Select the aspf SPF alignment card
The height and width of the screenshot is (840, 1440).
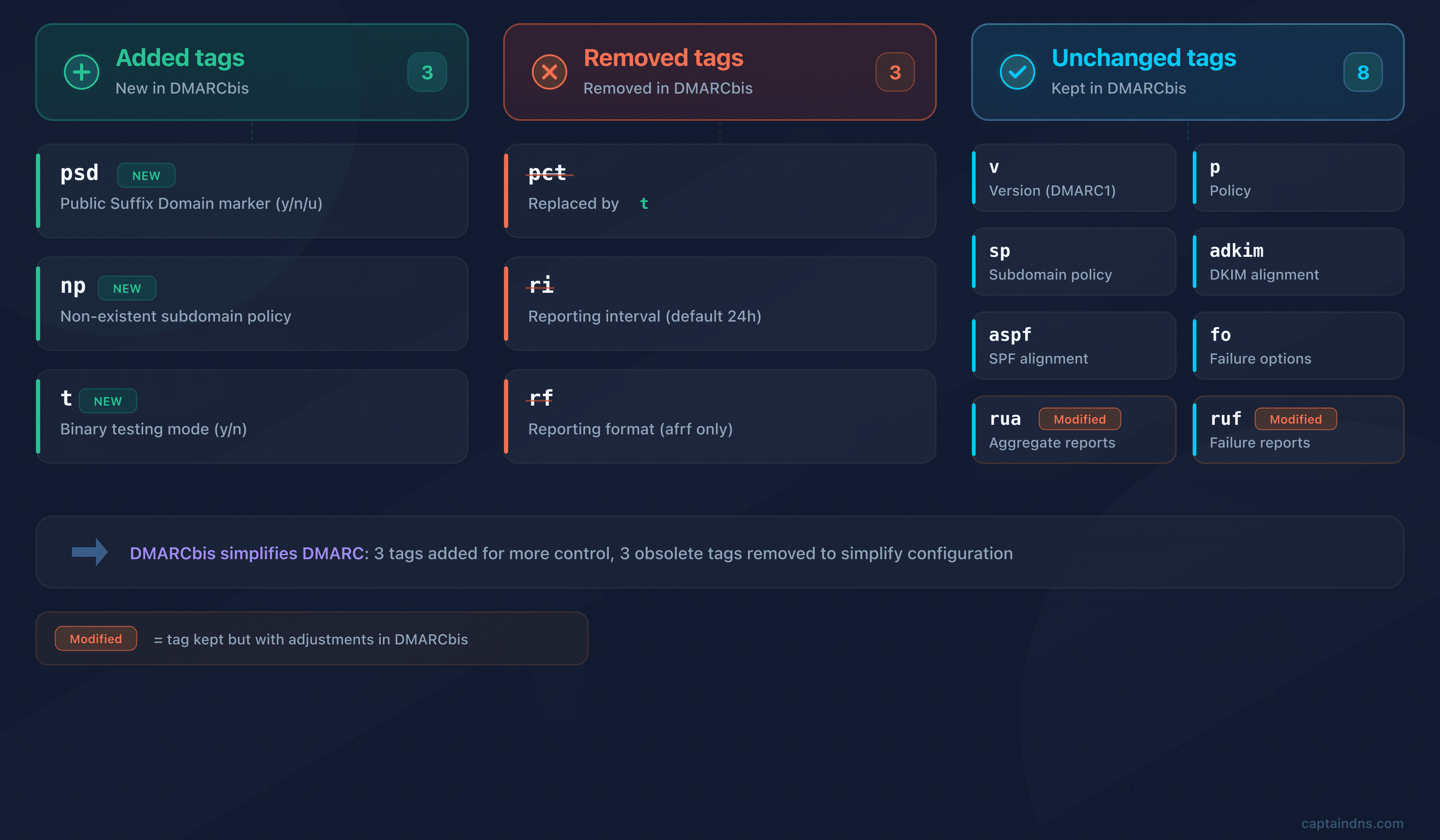pos(1074,346)
